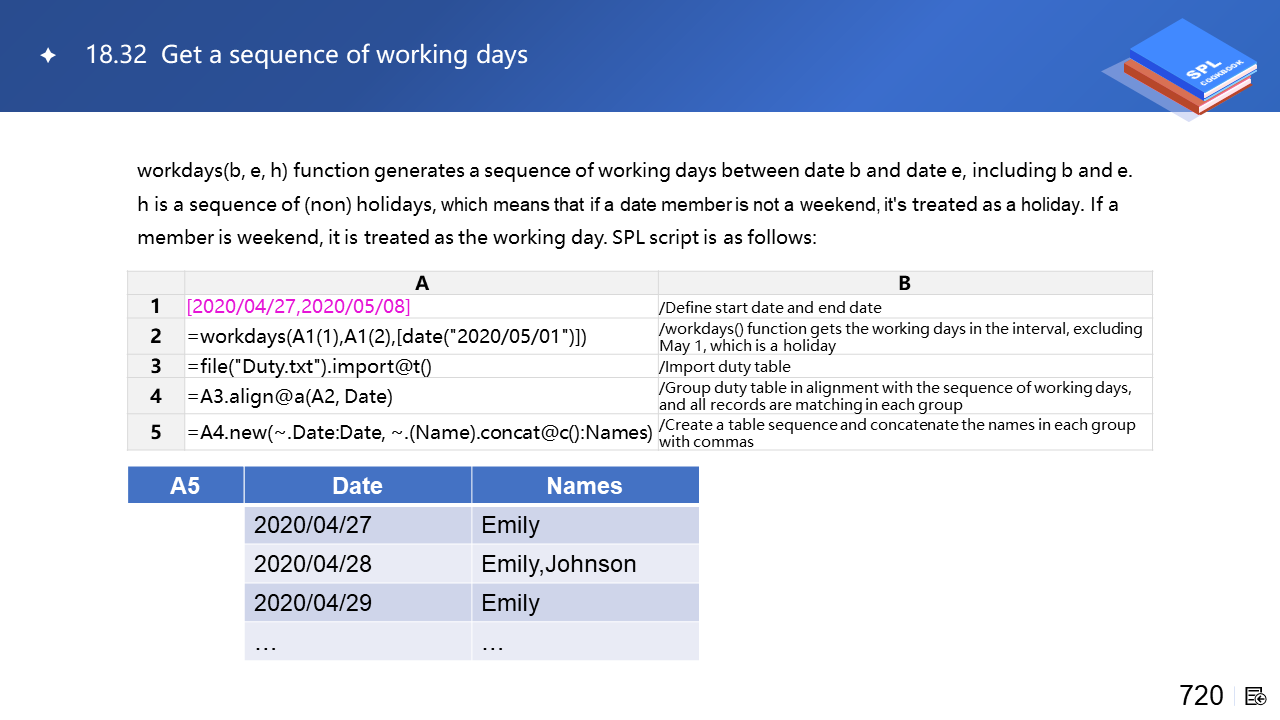Click the blue A5 result label

(185, 486)
